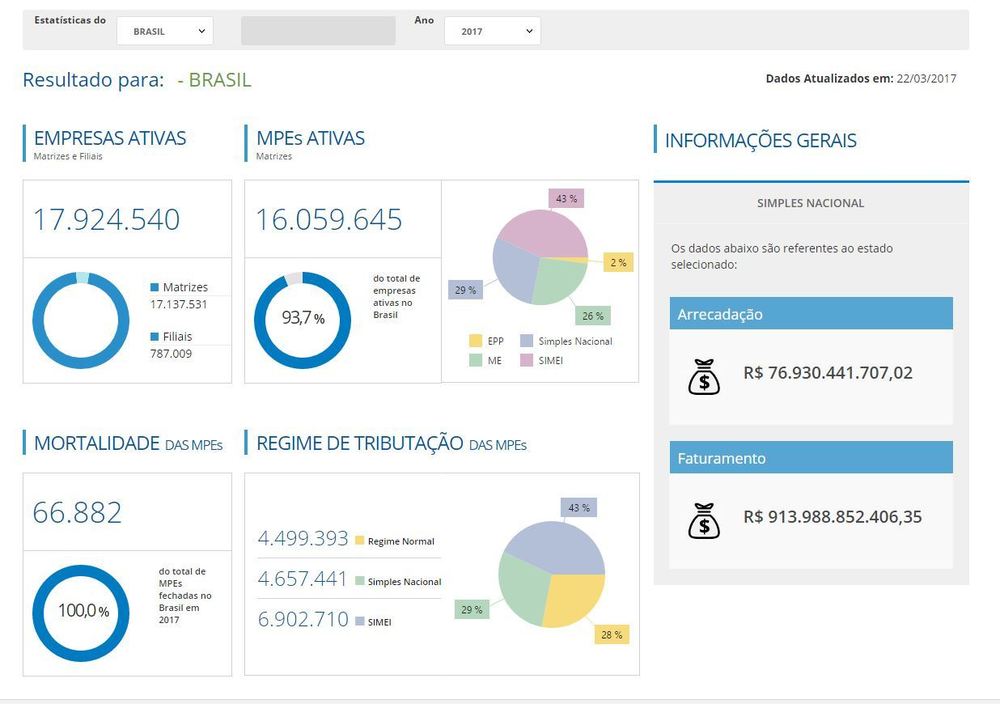Open the BRASIL statistics dropdown
The height and width of the screenshot is (704, 1000).
point(165,31)
